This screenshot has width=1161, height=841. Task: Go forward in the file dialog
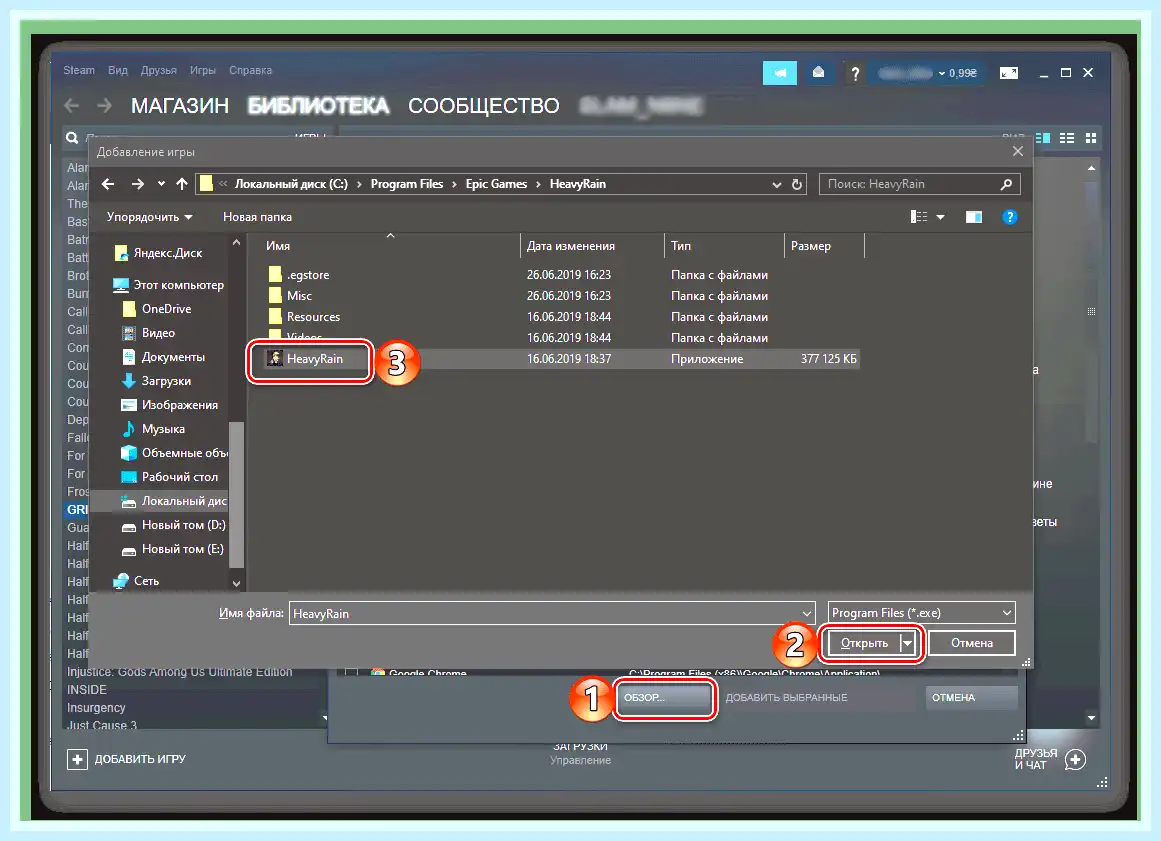point(138,184)
